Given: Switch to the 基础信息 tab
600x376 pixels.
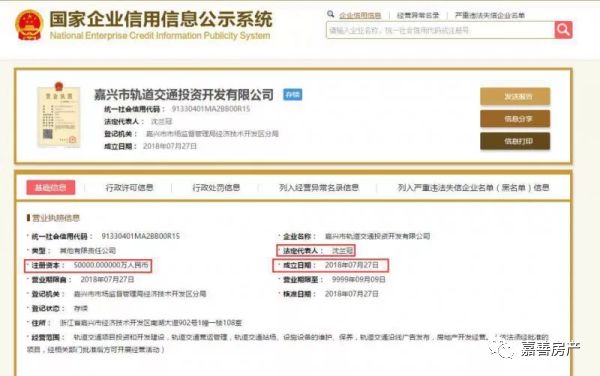Looking at the screenshot, I should point(51,187).
